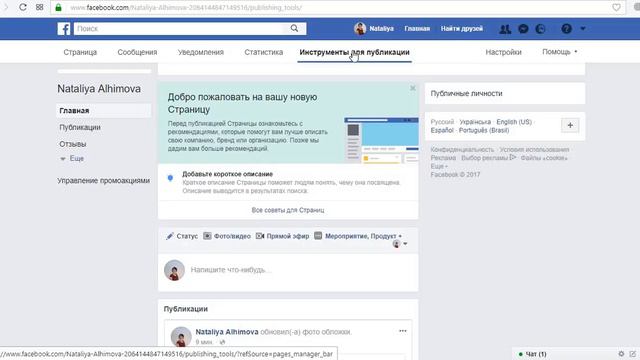Add another language with plus button
The width and height of the screenshot is (640, 360).
pyautogui.click(x=570, y=125)
